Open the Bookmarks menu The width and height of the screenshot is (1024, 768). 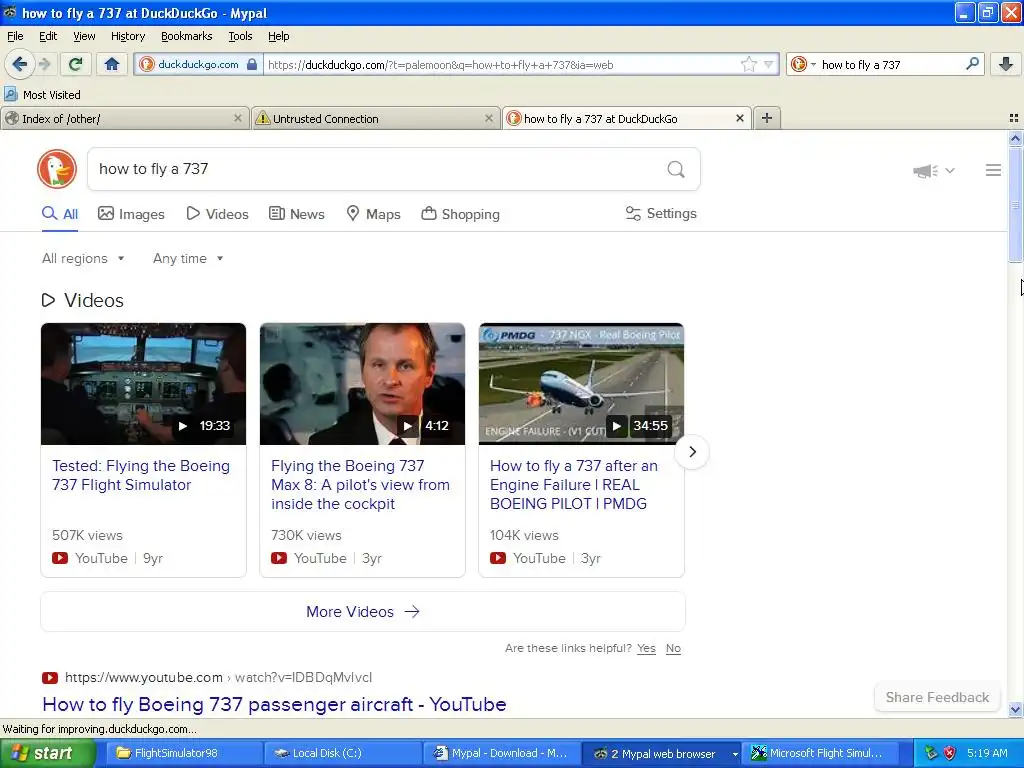(x=186, y=36)
